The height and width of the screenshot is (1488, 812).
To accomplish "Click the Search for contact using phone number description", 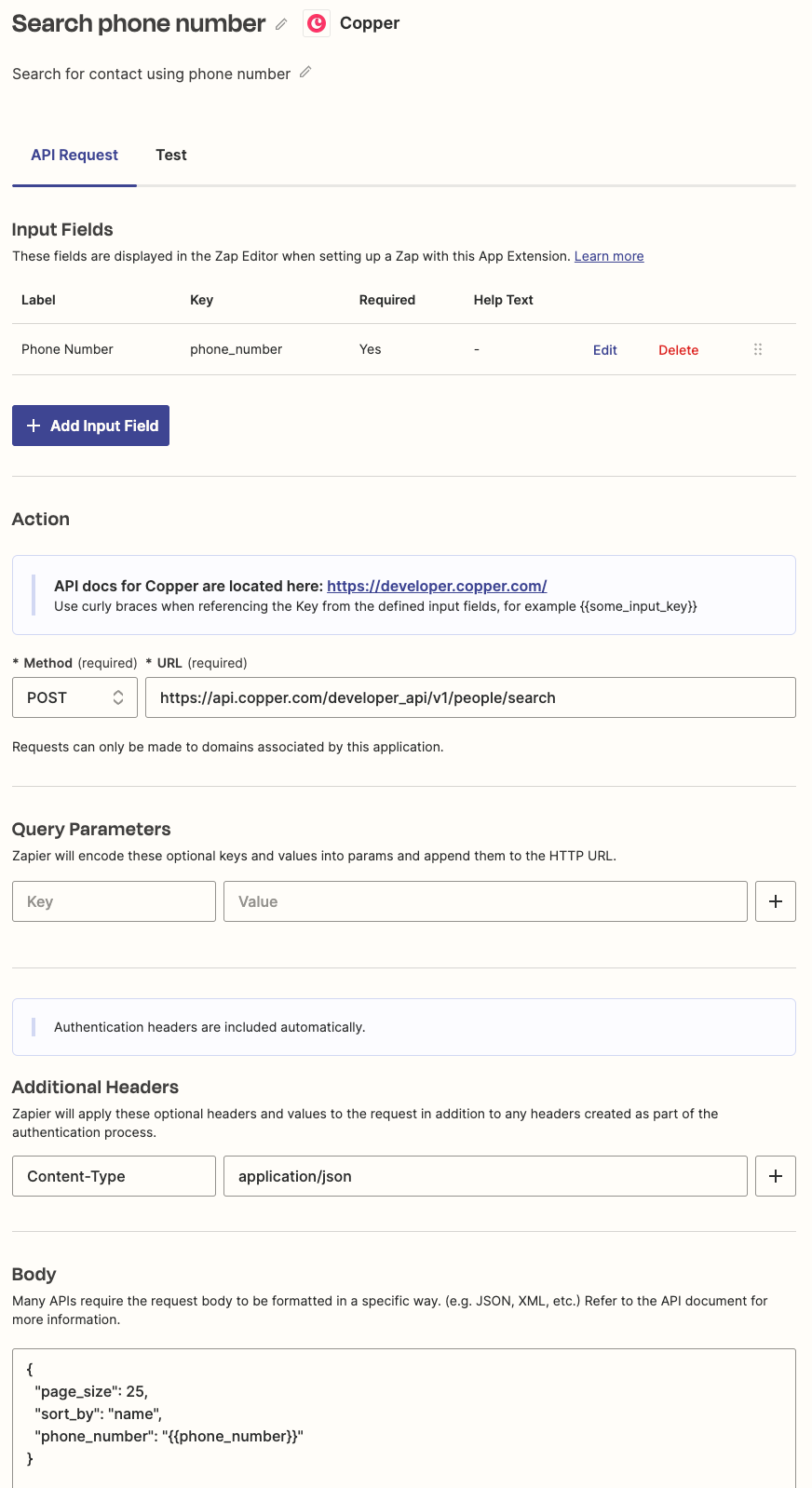I will [x=151, y=74].
